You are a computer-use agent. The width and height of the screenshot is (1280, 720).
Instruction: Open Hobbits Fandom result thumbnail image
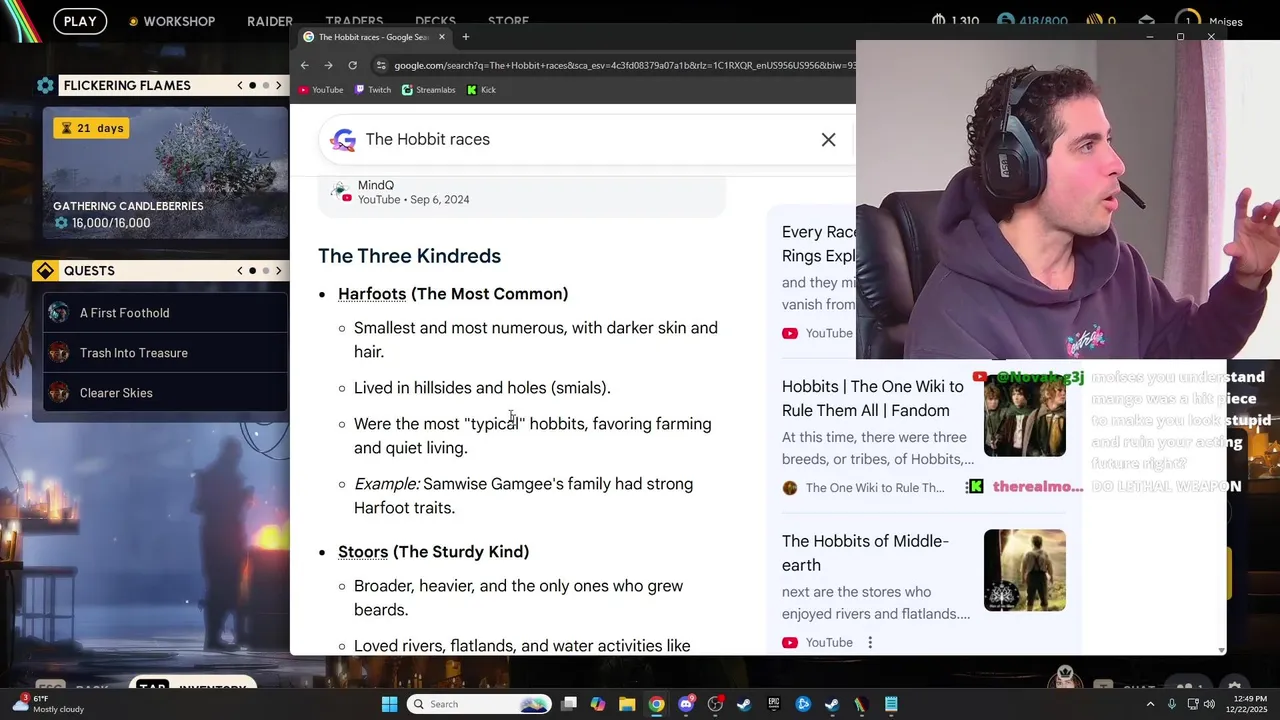[x=1024, y=416]
